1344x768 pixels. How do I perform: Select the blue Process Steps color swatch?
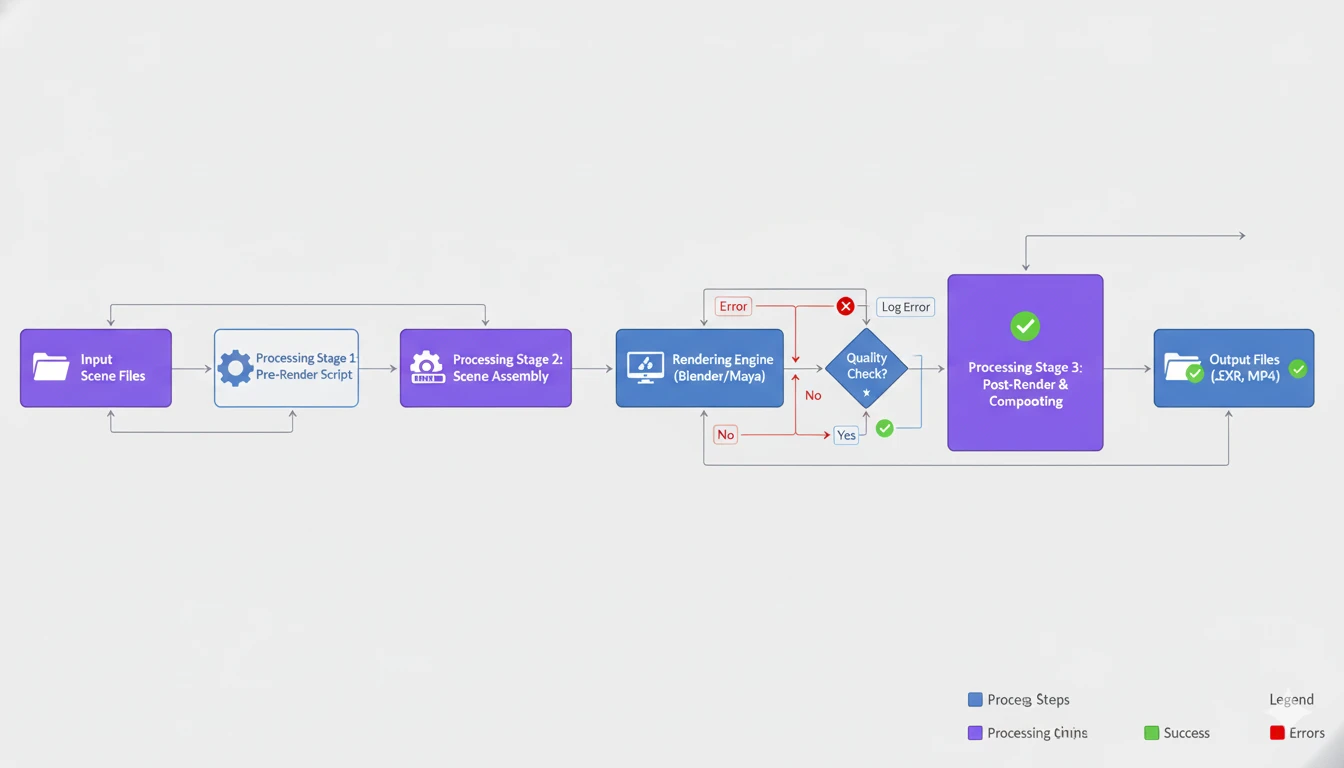point(975,699)
